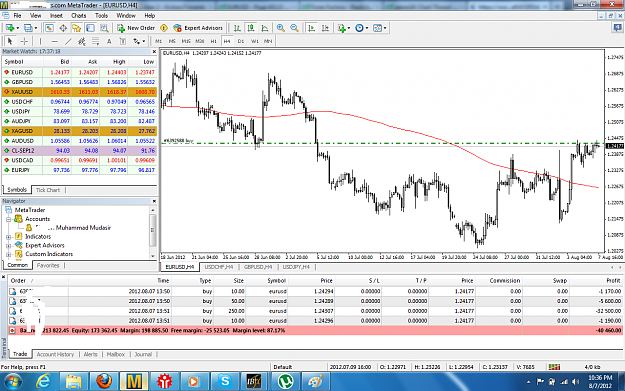Open the Profiles toolbar icon
625x391 pixels.
(28, 28)
